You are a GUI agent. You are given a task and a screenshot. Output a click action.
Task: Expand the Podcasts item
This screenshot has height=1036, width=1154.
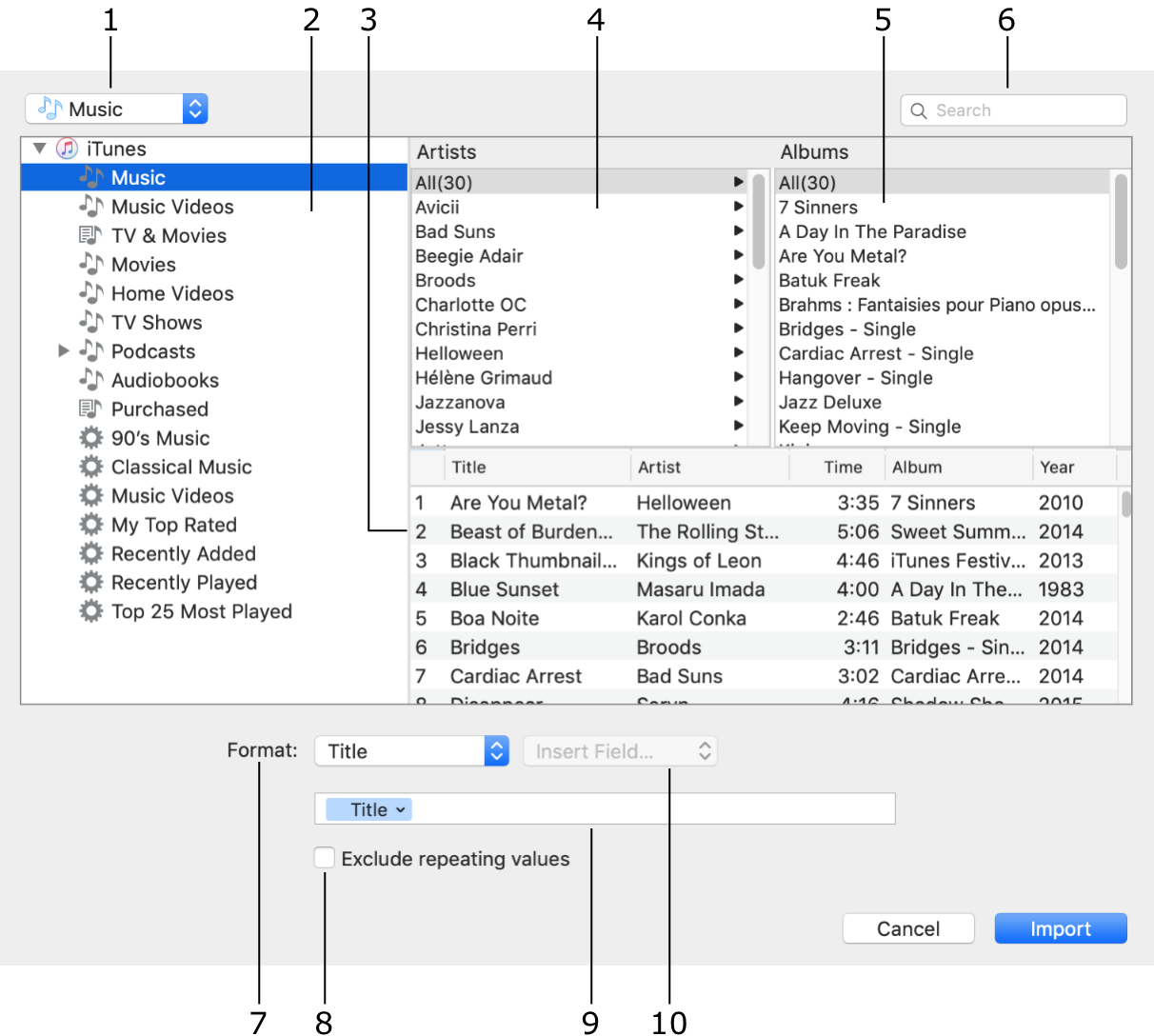(x=64, y=351)
